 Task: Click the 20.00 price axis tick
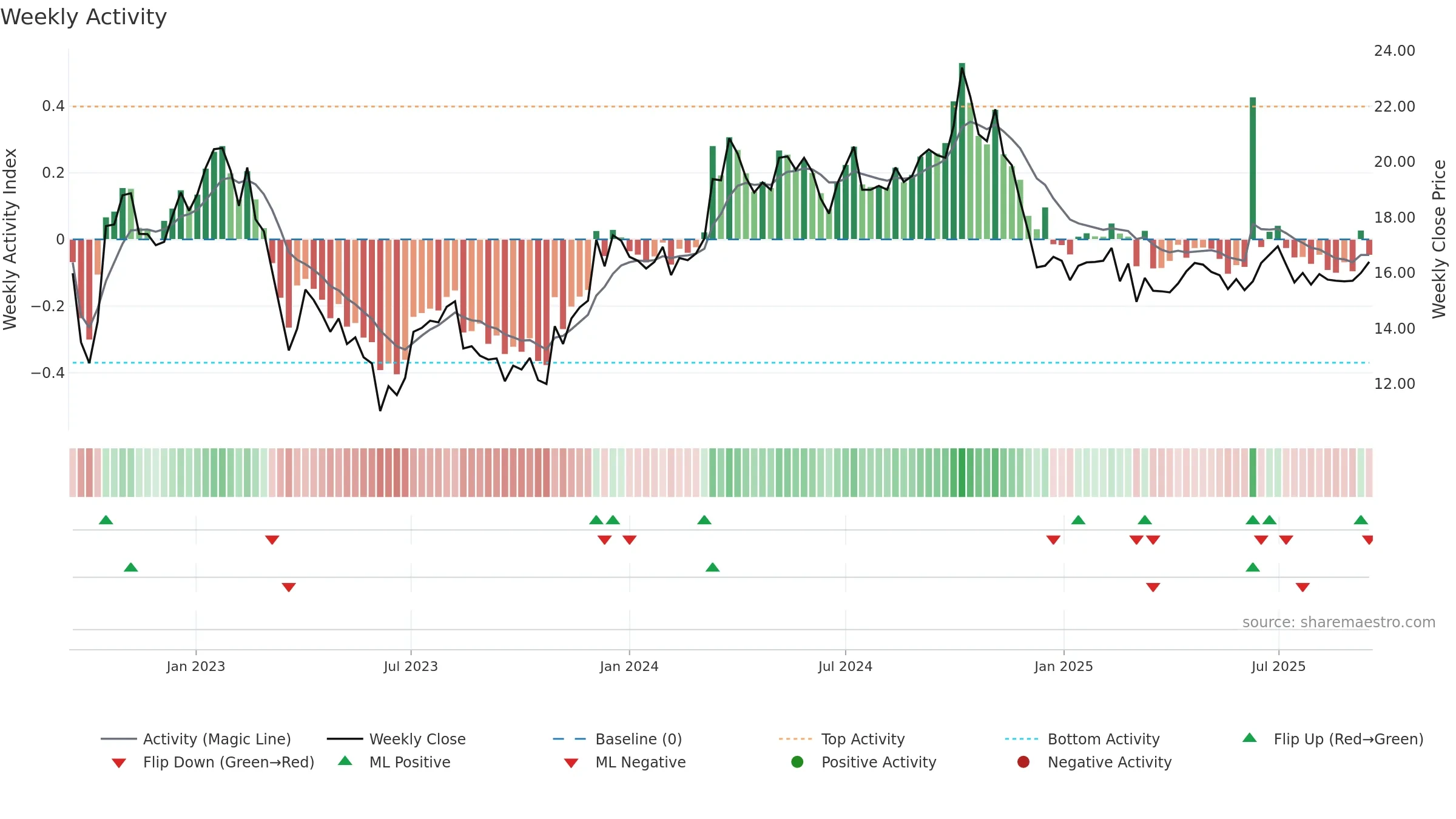(1395, 162)
